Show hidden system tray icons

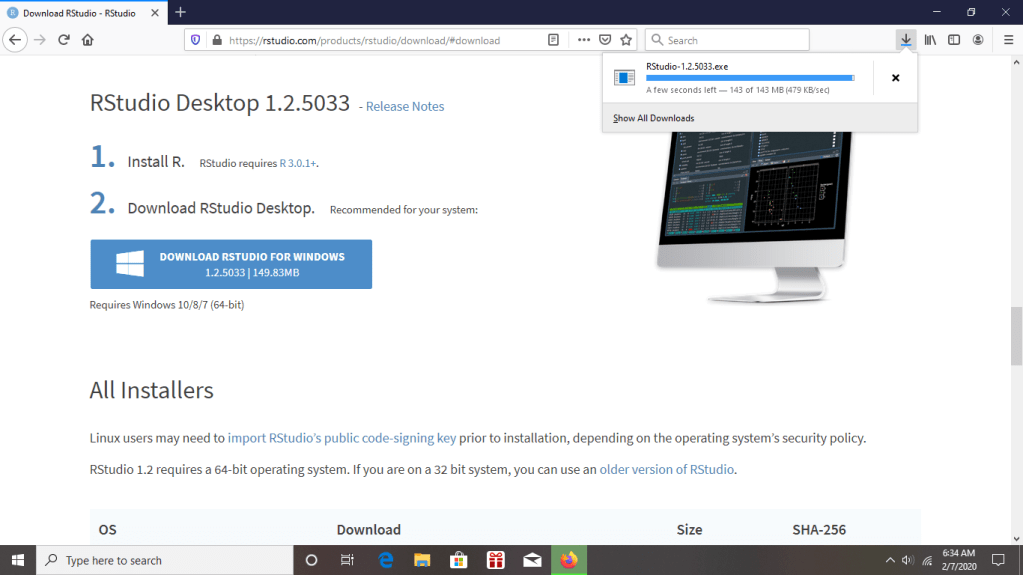(890, 560)
